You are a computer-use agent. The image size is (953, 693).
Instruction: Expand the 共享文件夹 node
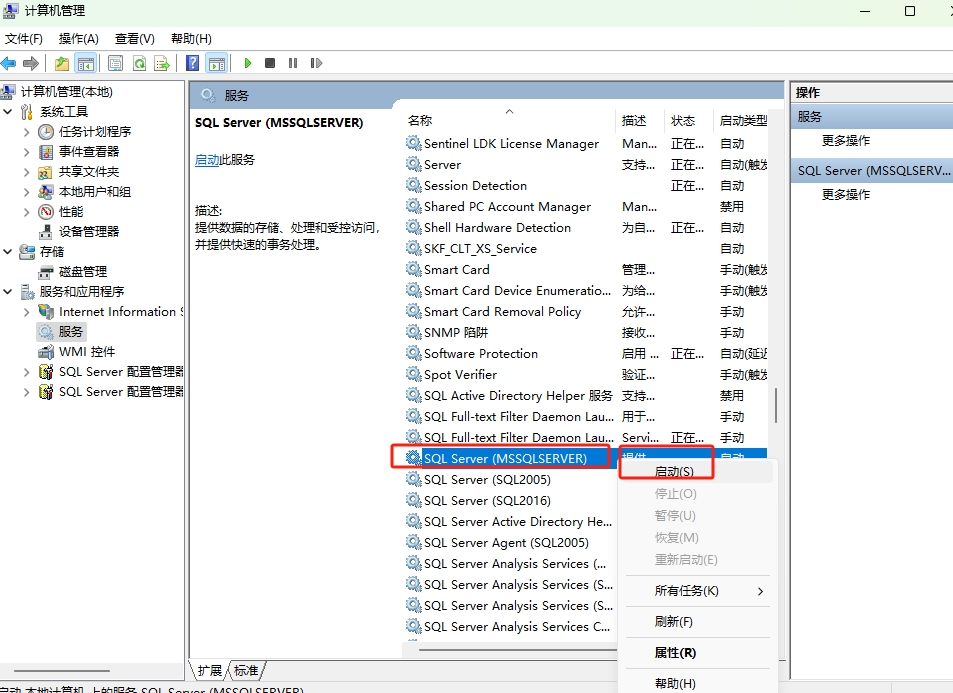26,172
